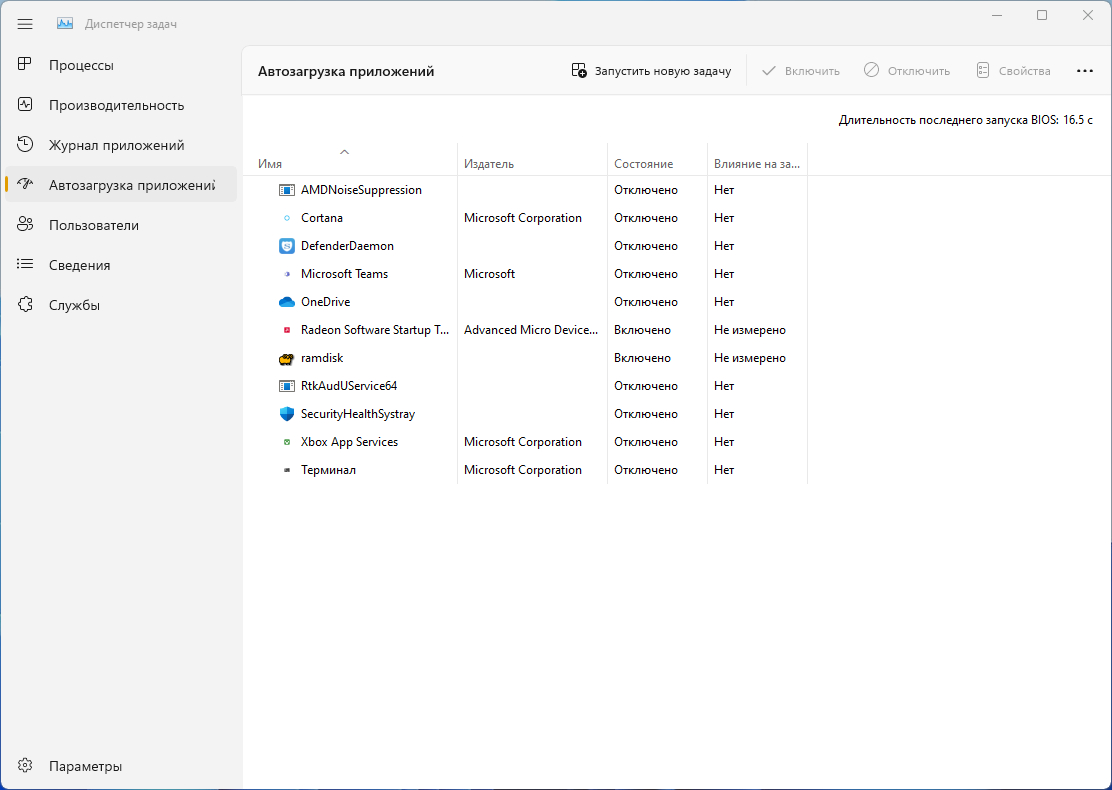Select the Cortana row name
The height and width of the screenshot is (790, 1112).
(322, 218)
